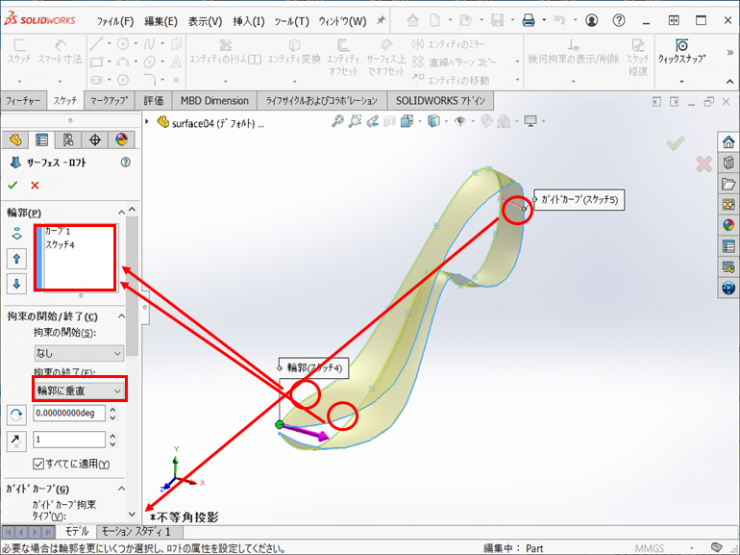
Task: Open the '拘束の終了' dropdown showing 輪郭に垂直
Action: click(78, 390)
